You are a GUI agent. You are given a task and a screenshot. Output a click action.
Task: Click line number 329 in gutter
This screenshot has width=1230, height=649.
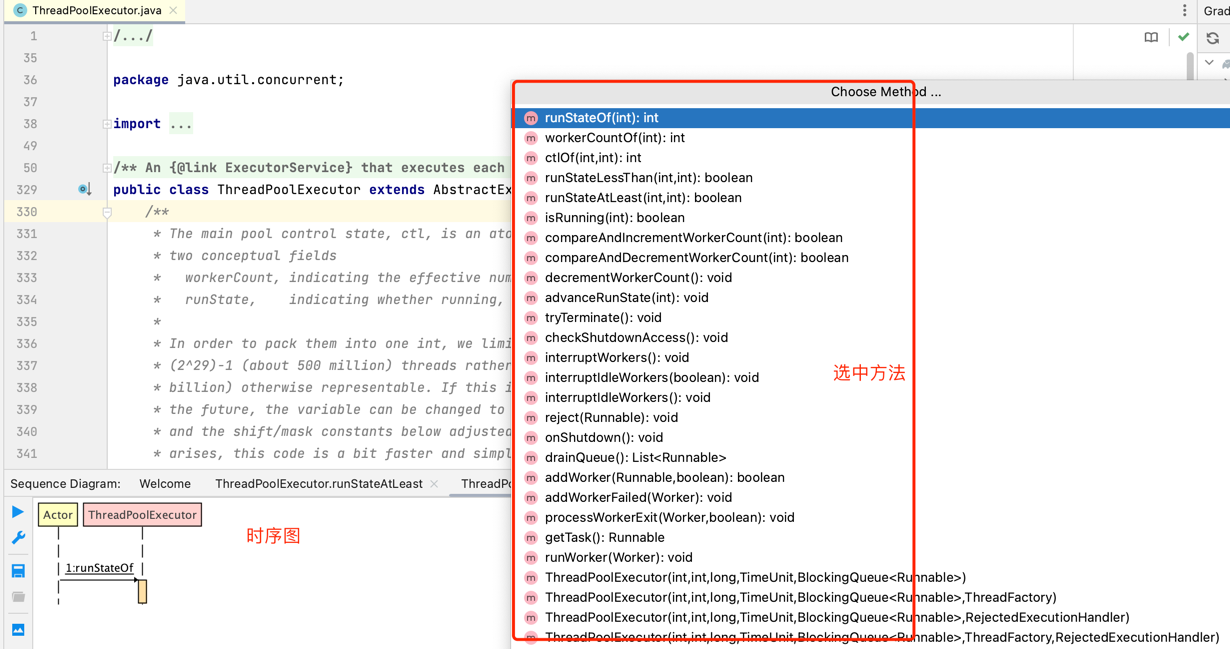point(27,190)
